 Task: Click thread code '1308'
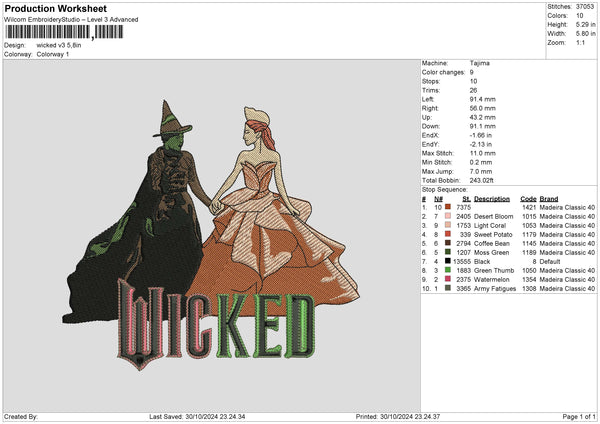[x=529, y=289]
